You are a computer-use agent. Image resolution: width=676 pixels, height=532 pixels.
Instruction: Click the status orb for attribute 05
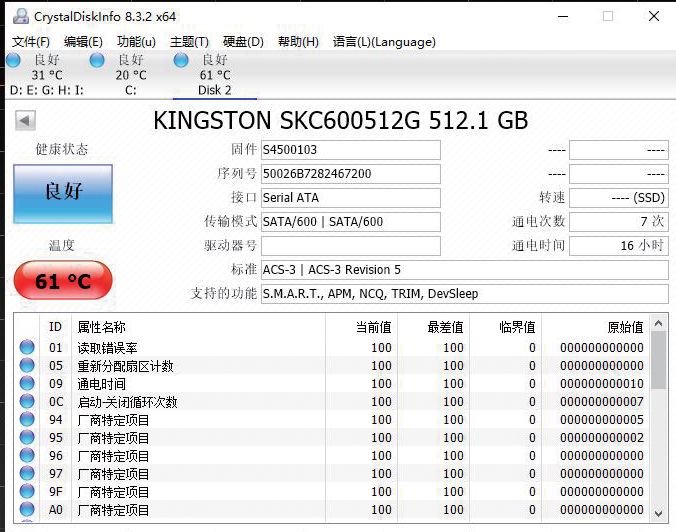coord(27,365)
